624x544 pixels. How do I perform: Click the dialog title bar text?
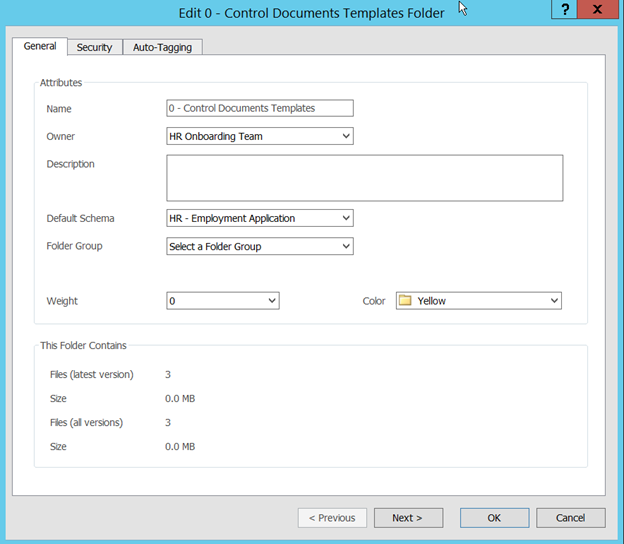pyautogui.click(x=312, y=13)
